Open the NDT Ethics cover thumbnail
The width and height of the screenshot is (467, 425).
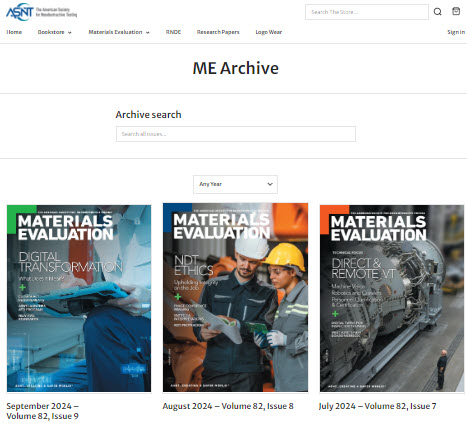pyautogui.click(x=235, y=297)
